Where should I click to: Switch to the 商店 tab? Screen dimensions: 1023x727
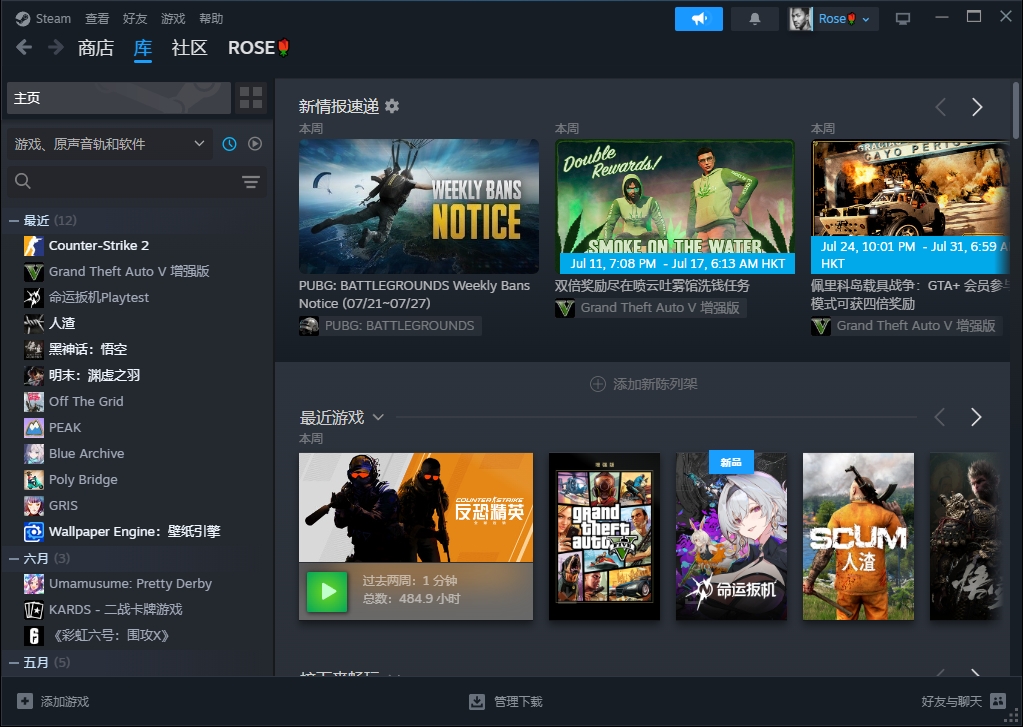tap(96, 48)
